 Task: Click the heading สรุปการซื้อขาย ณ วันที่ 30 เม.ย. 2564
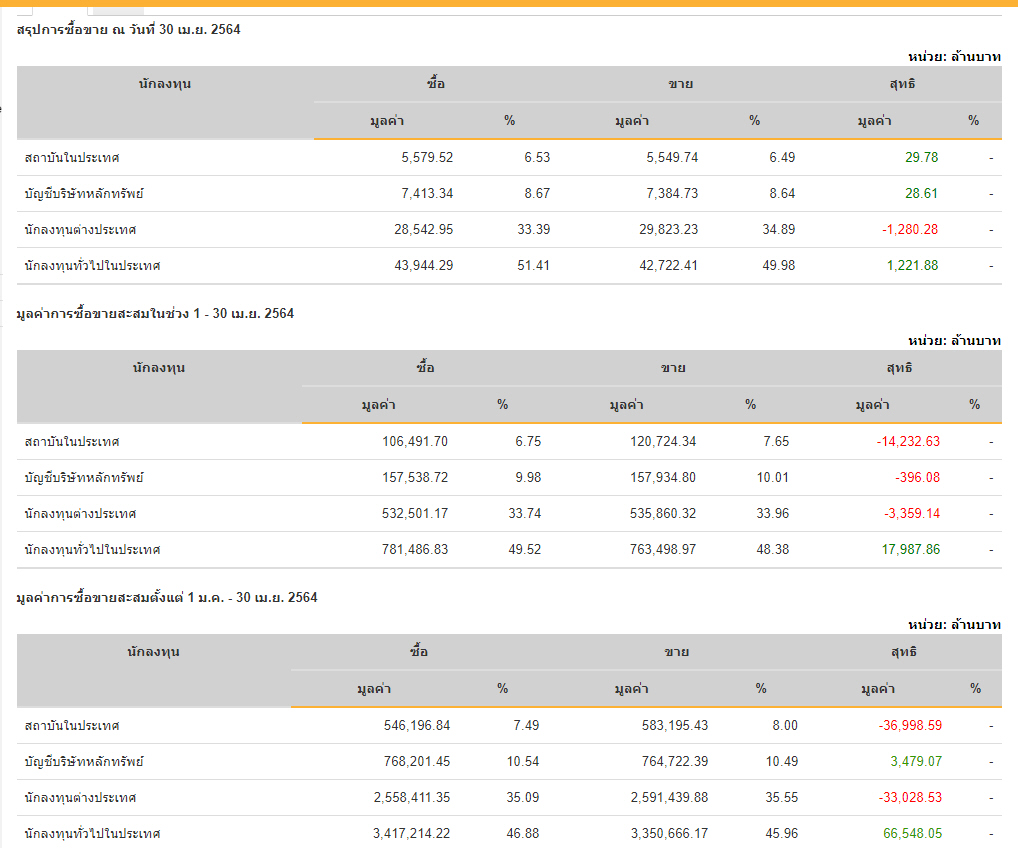(128, 30)
